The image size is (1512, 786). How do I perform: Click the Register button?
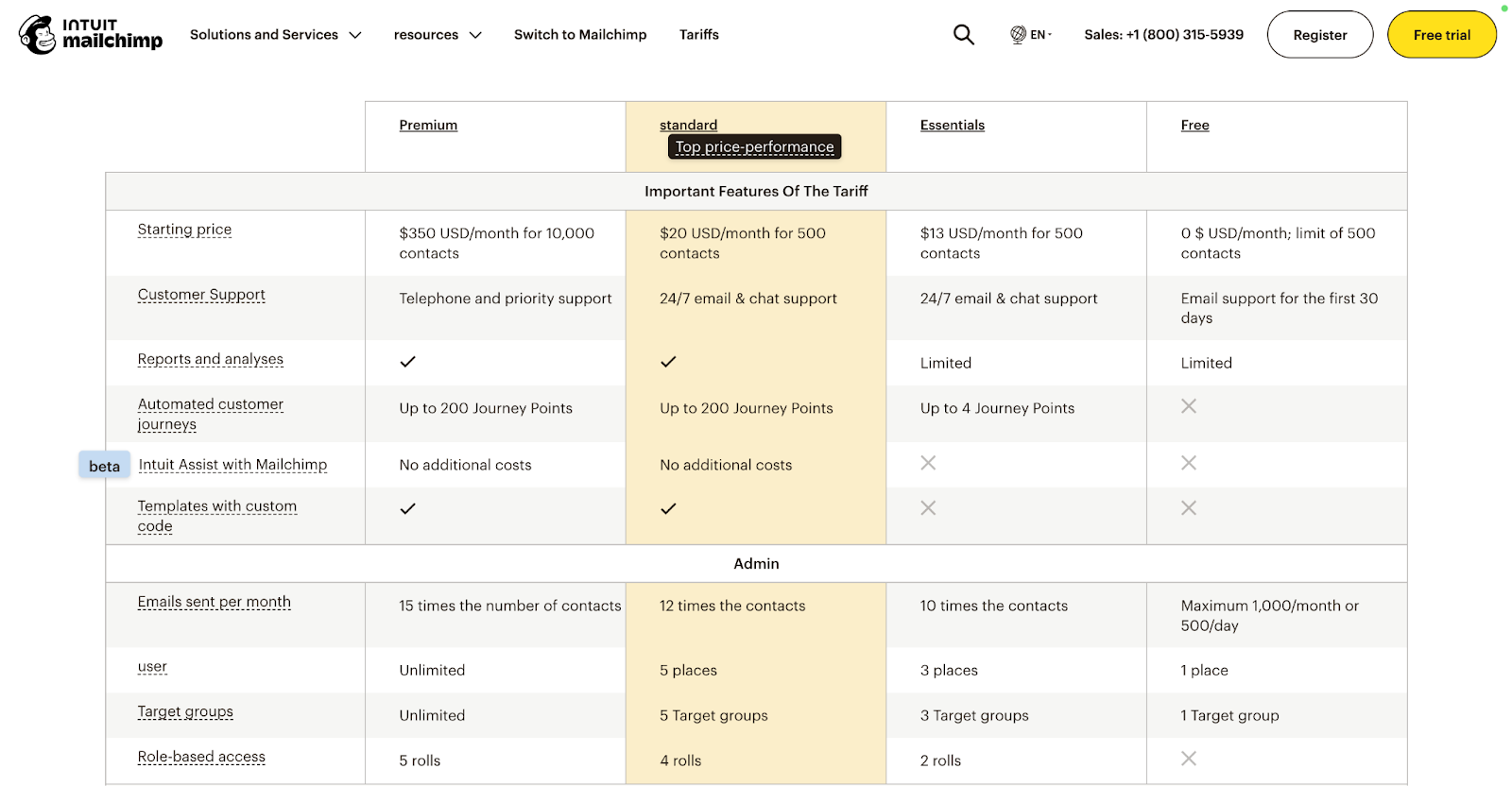(x=1319, y=34)
